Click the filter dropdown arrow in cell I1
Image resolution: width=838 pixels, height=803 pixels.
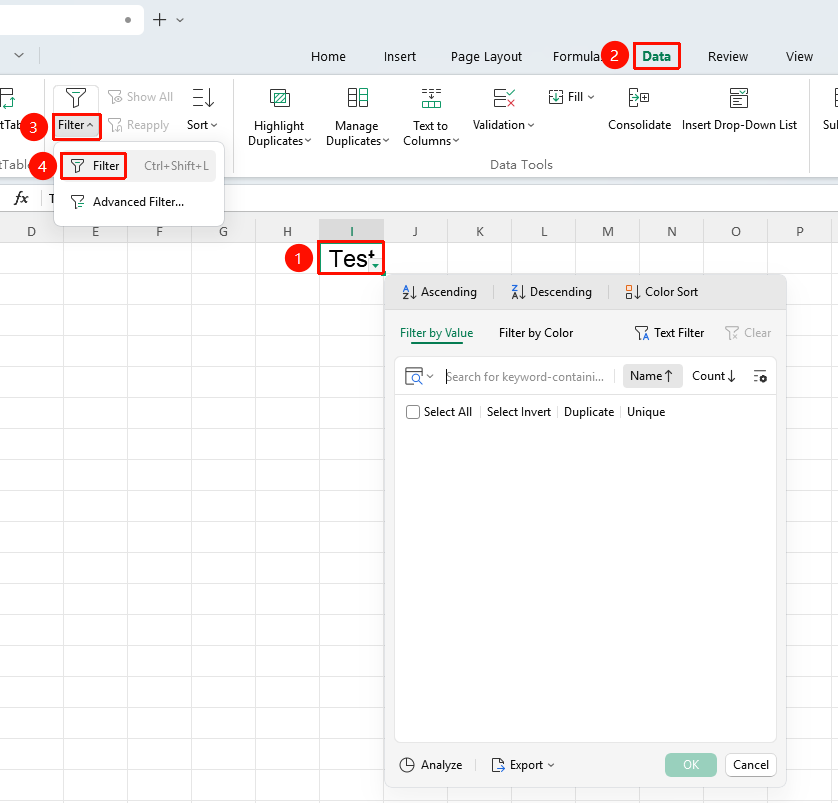pyautogui.click(x=376, y=266)
